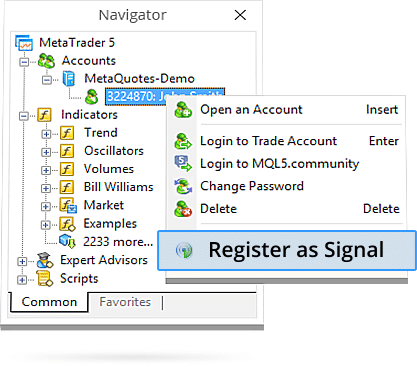
Task: Expand the Bill Williams node
Action: coord(46,188)
